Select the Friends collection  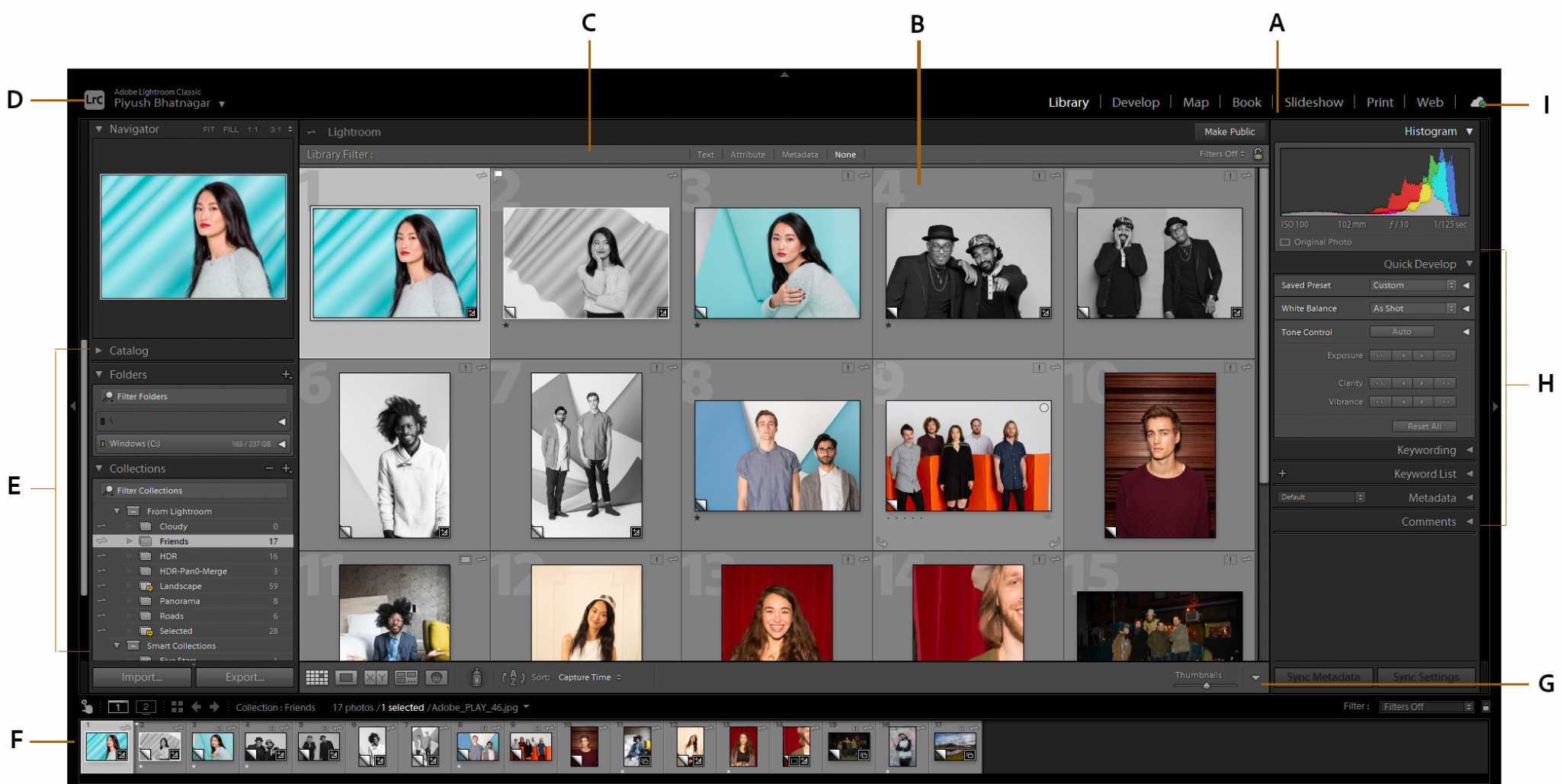point(174,541)
